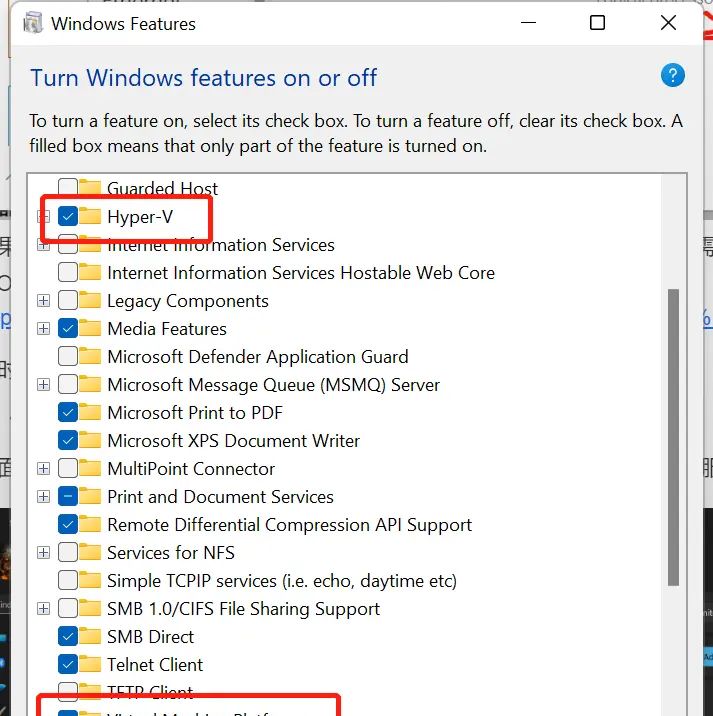Select Internet Information Services Hostable Web Core text
Viewport: 713px width, 716px height.
tap(301, 273)
